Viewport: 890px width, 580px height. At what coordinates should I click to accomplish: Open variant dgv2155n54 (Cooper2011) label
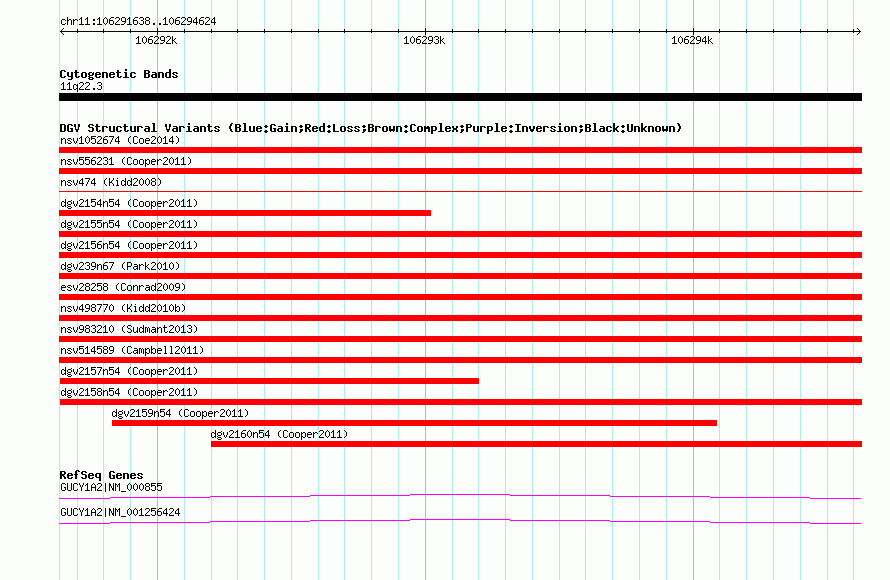(x=129, y=224)
